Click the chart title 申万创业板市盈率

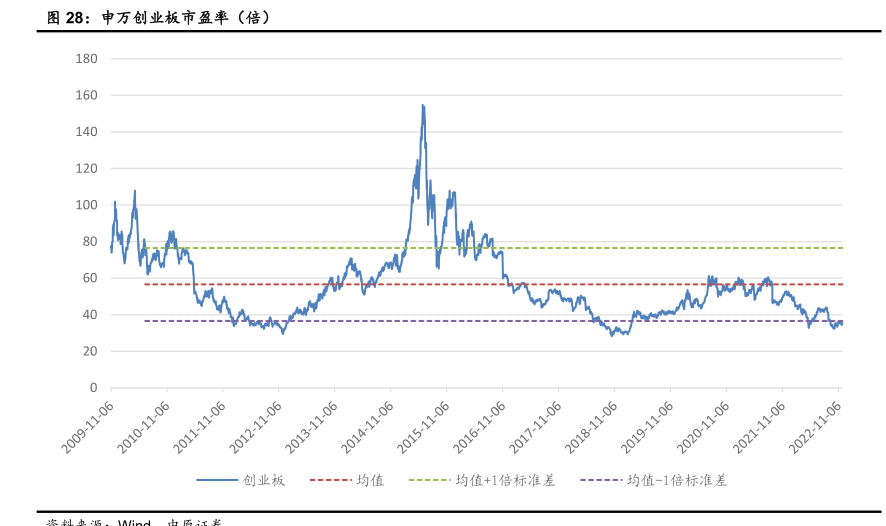(185, 17)
